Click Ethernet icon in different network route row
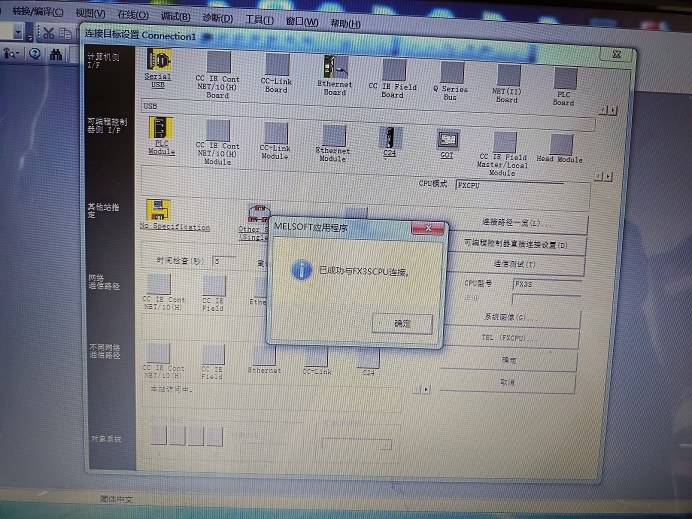This screenshot has width=692, height=519. tap(264, 356)
